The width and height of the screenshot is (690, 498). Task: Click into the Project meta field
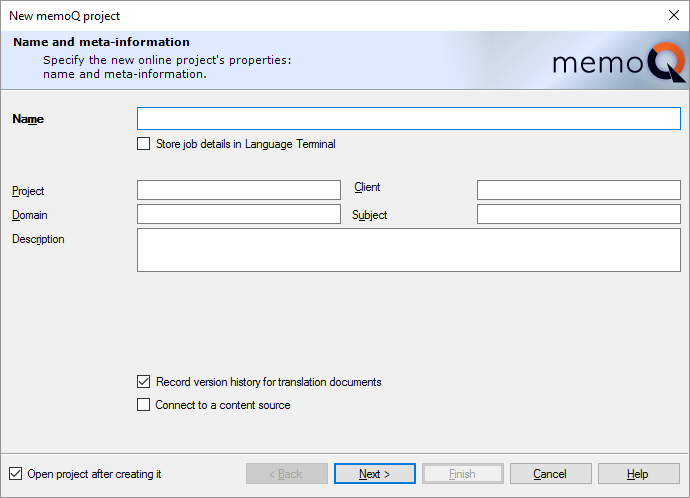(239, 190)
